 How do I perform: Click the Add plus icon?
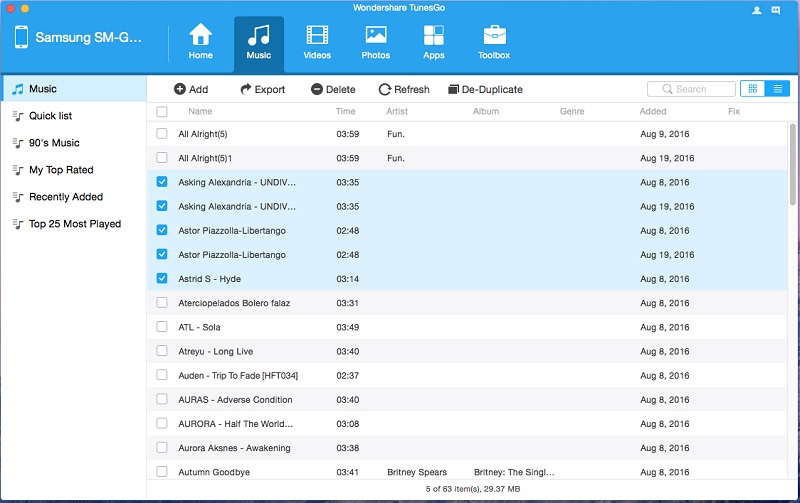180,89
